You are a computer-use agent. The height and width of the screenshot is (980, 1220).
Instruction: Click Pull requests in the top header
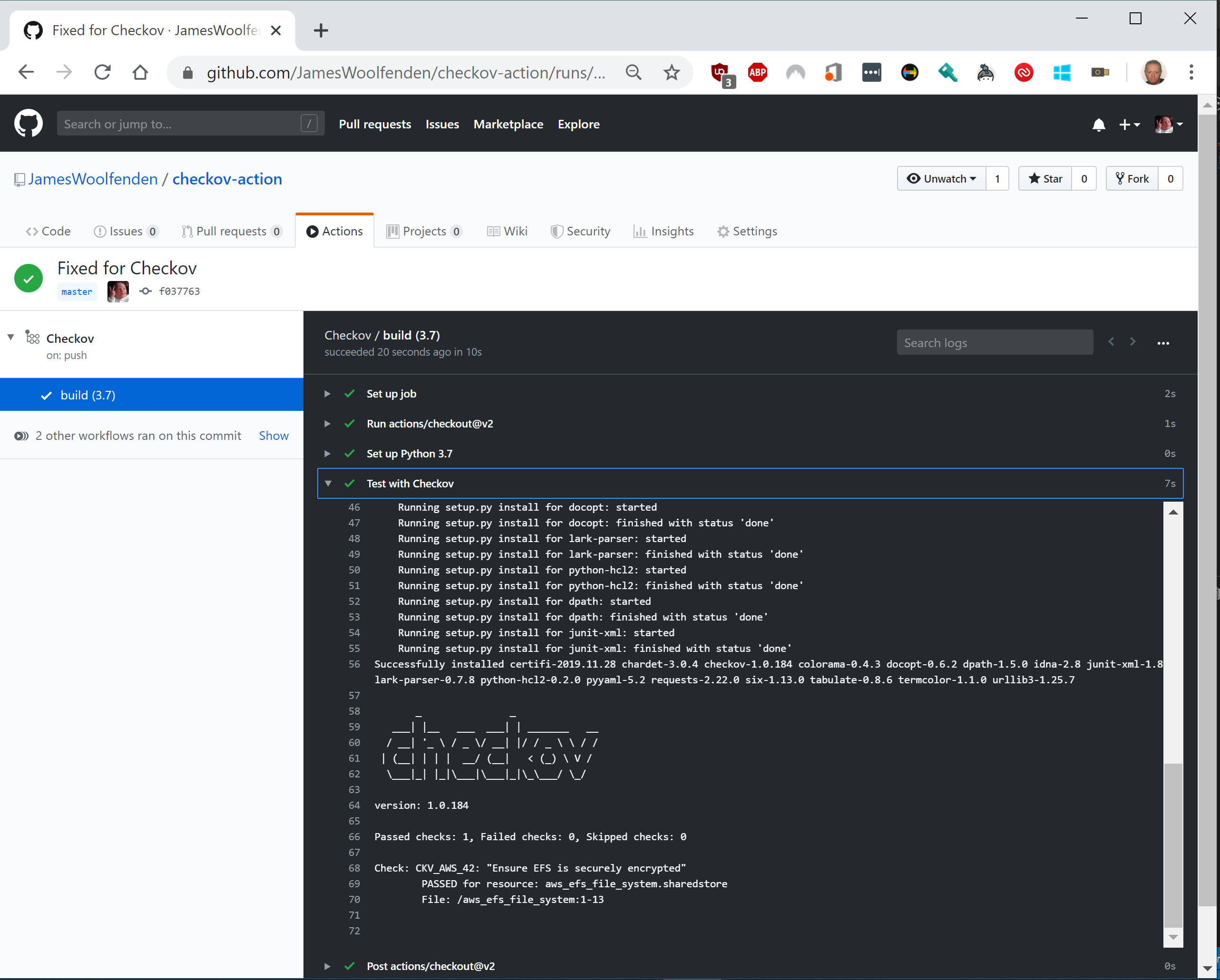pyautogui.click(x=375, y=125)
